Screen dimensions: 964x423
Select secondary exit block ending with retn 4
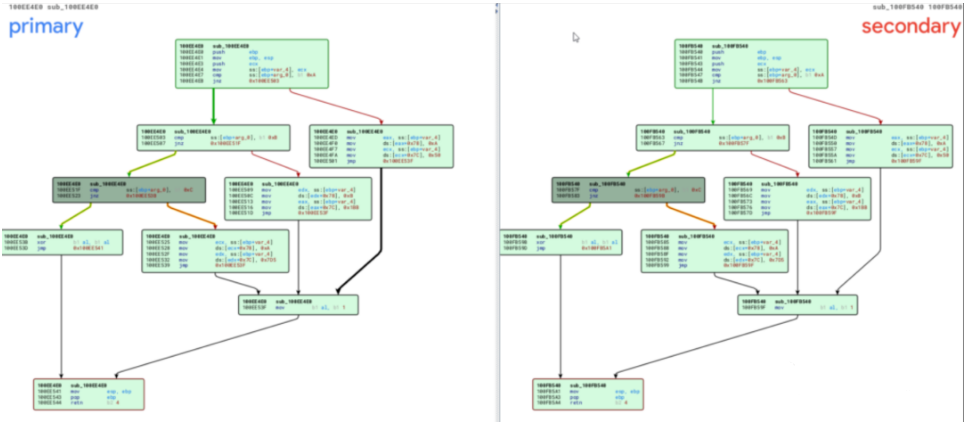(588, 394)
